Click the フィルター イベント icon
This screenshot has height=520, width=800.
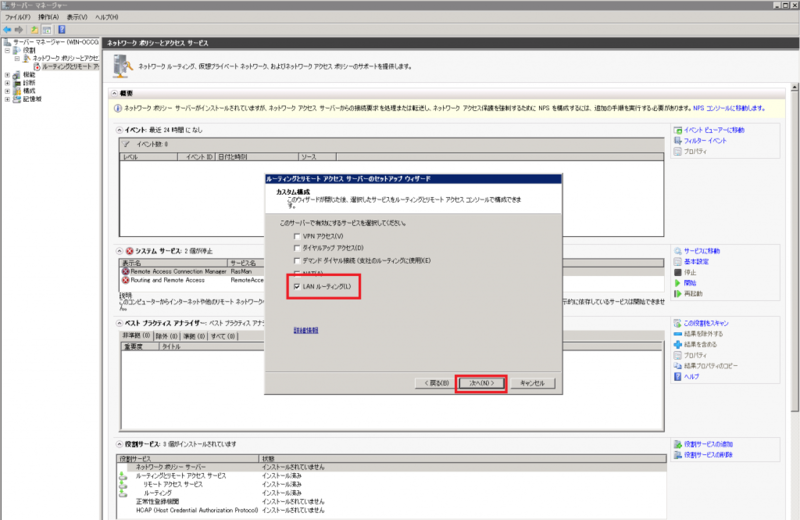pyautogui.click(x=678, y=141)
